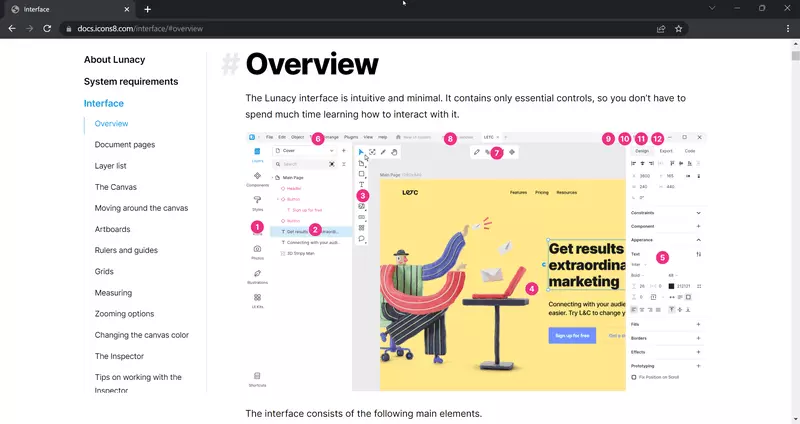Select the 3D Stripy Man layer

point(301,254)
